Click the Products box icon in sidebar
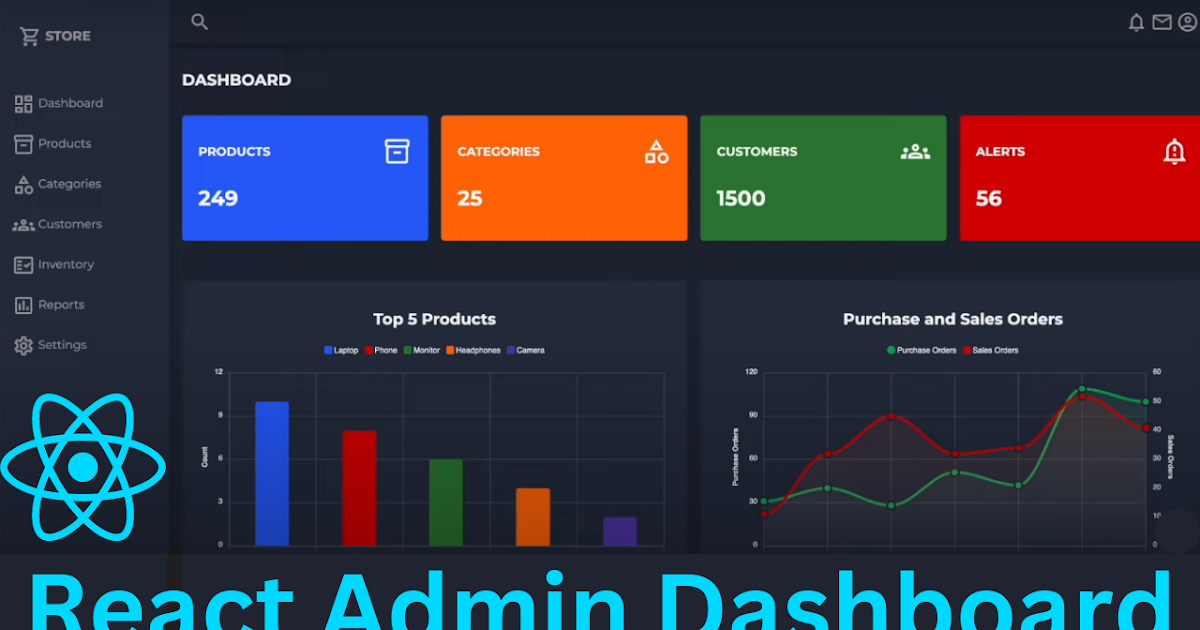Screen dimensions: 1200x630 tap(24, 144)
